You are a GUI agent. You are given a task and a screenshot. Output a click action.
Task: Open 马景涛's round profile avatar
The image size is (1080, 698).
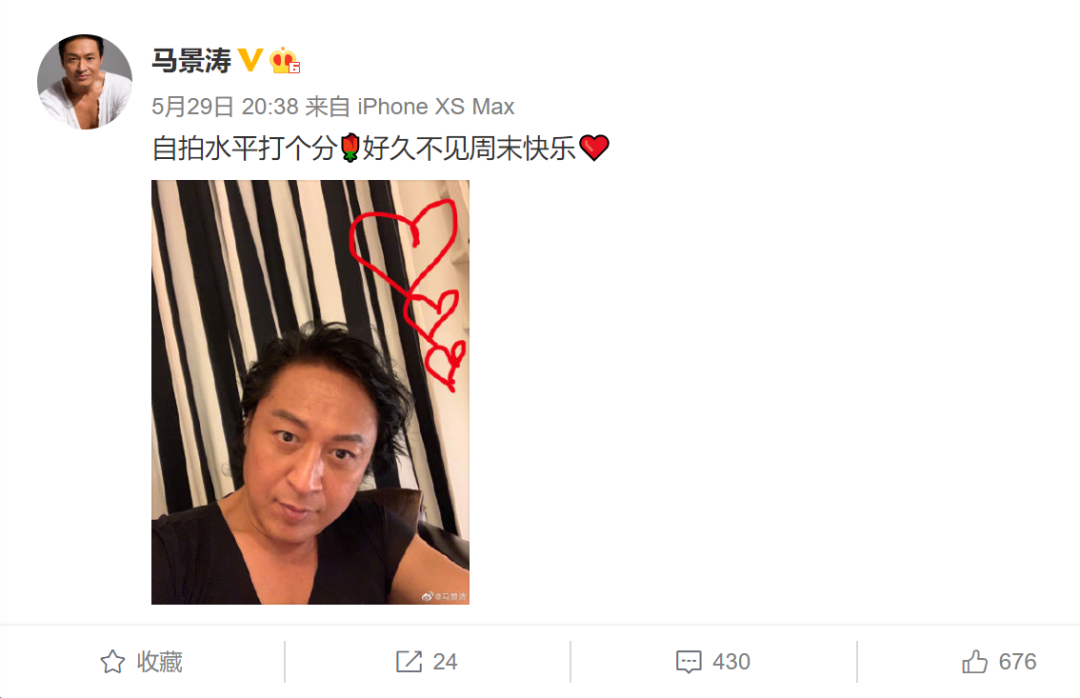[x=85, y=82]
